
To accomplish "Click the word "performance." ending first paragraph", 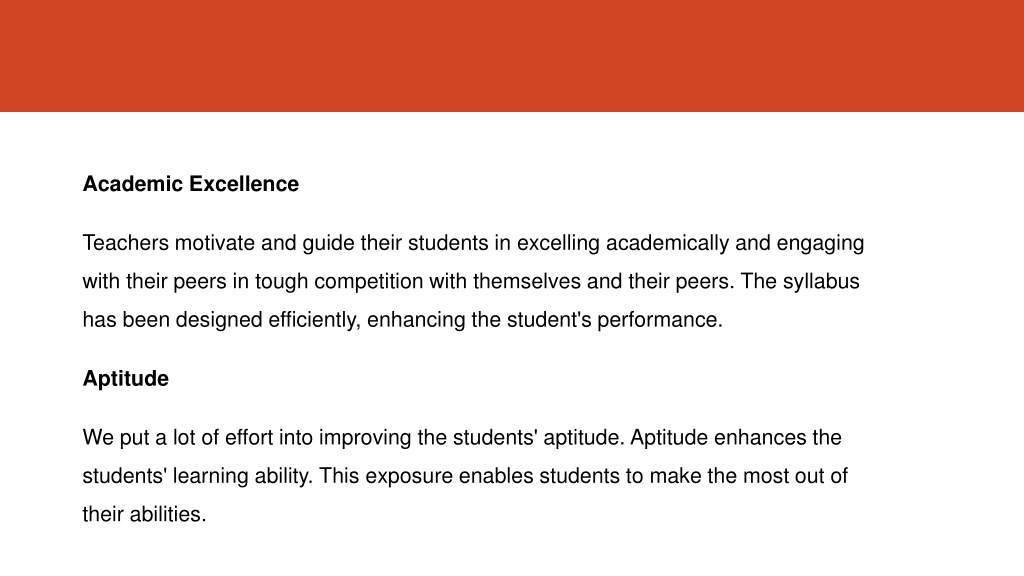I will (660, 321).
